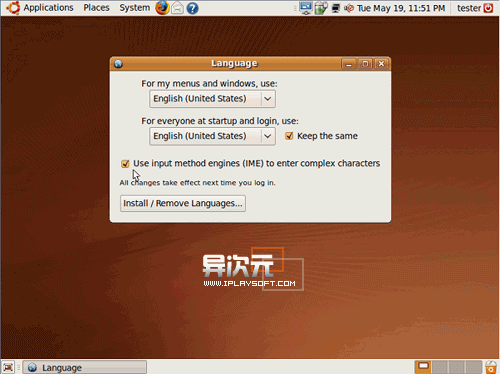Open the Places menu

96,8
